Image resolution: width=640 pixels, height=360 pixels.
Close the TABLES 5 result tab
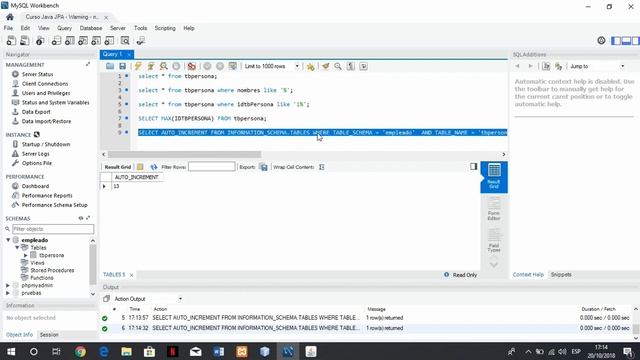point(131,275)
